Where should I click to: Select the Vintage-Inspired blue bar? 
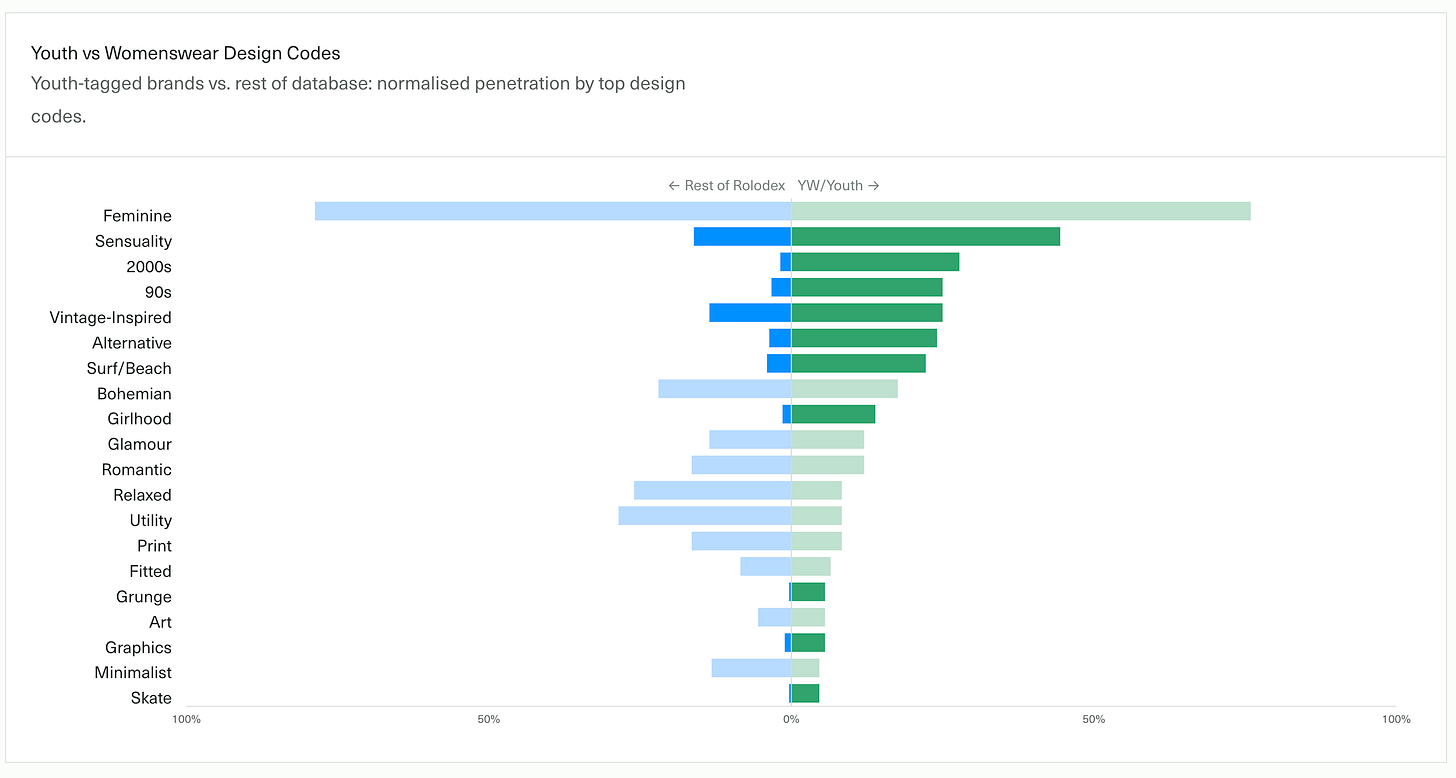(x=750, y=313)
